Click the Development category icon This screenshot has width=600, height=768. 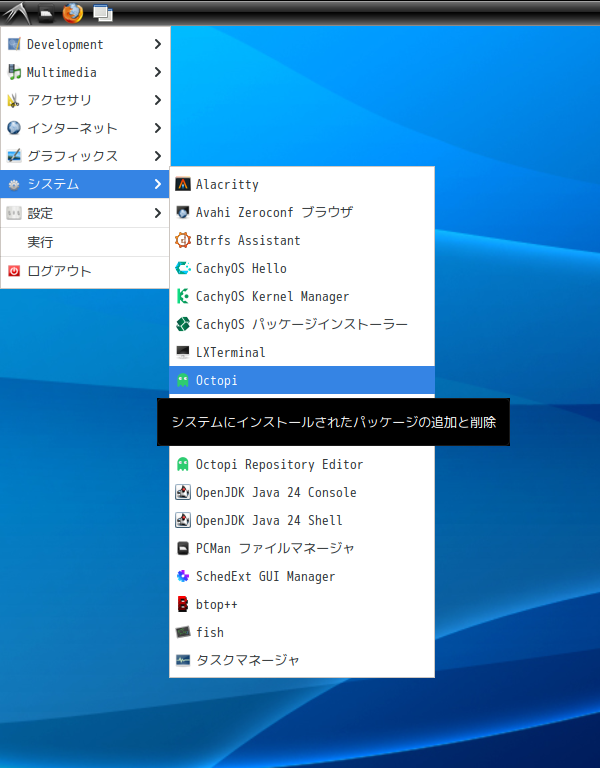[14, 44]
